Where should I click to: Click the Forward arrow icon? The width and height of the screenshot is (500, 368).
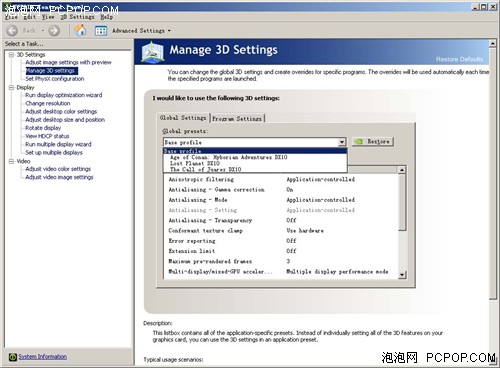54,31
